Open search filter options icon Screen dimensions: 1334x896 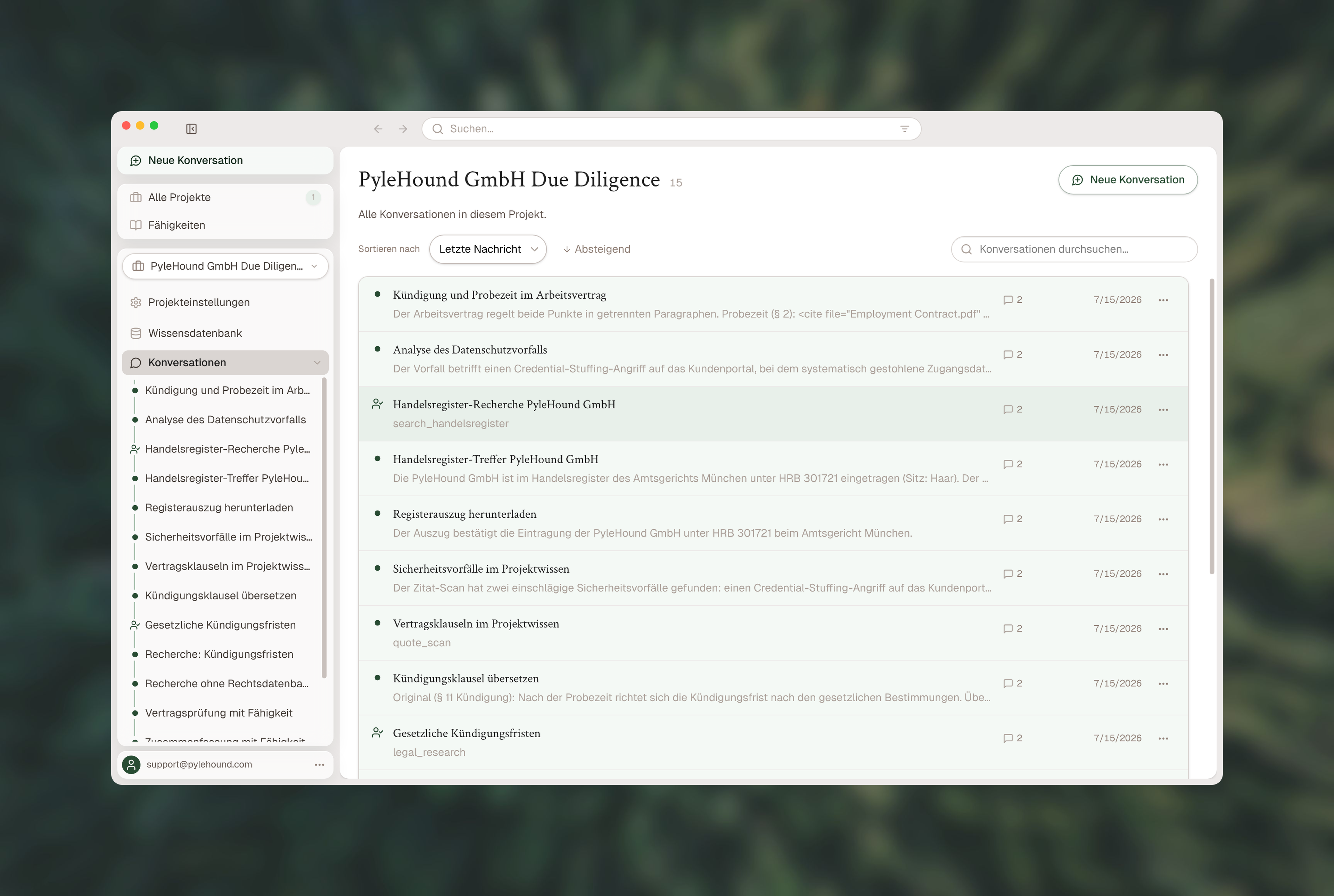(x=904, y=128)
